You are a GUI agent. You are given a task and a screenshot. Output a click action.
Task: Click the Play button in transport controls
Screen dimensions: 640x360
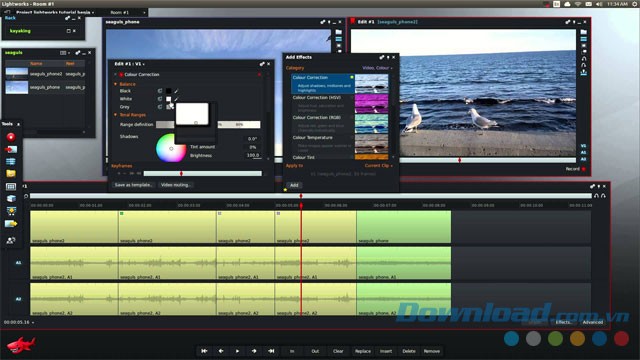[x=237, y=351]
